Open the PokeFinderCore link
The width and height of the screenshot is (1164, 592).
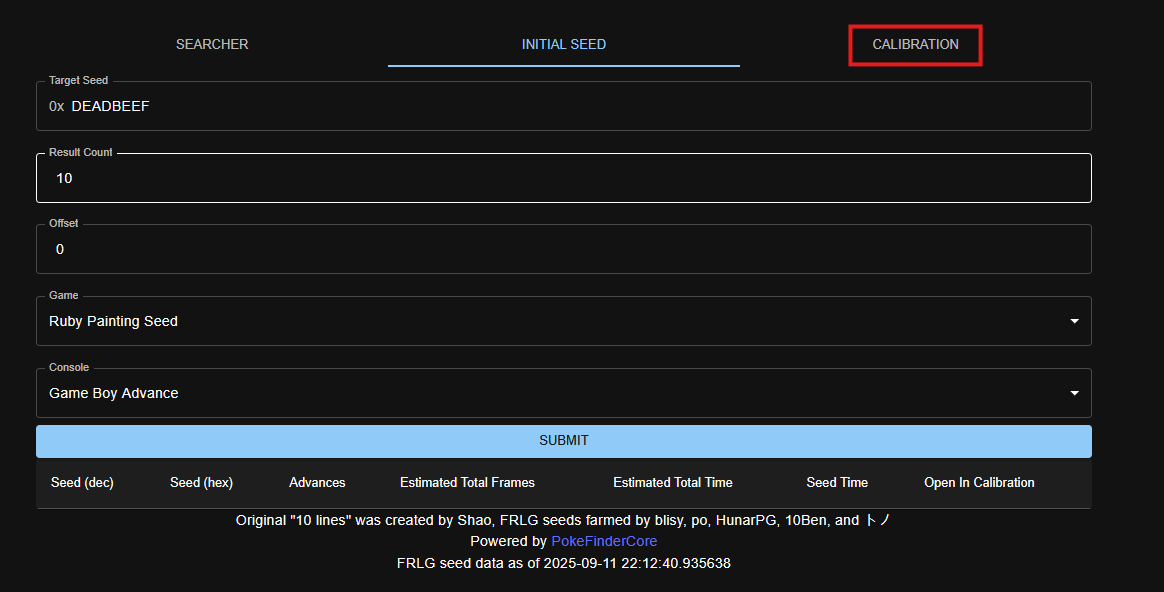604,541
